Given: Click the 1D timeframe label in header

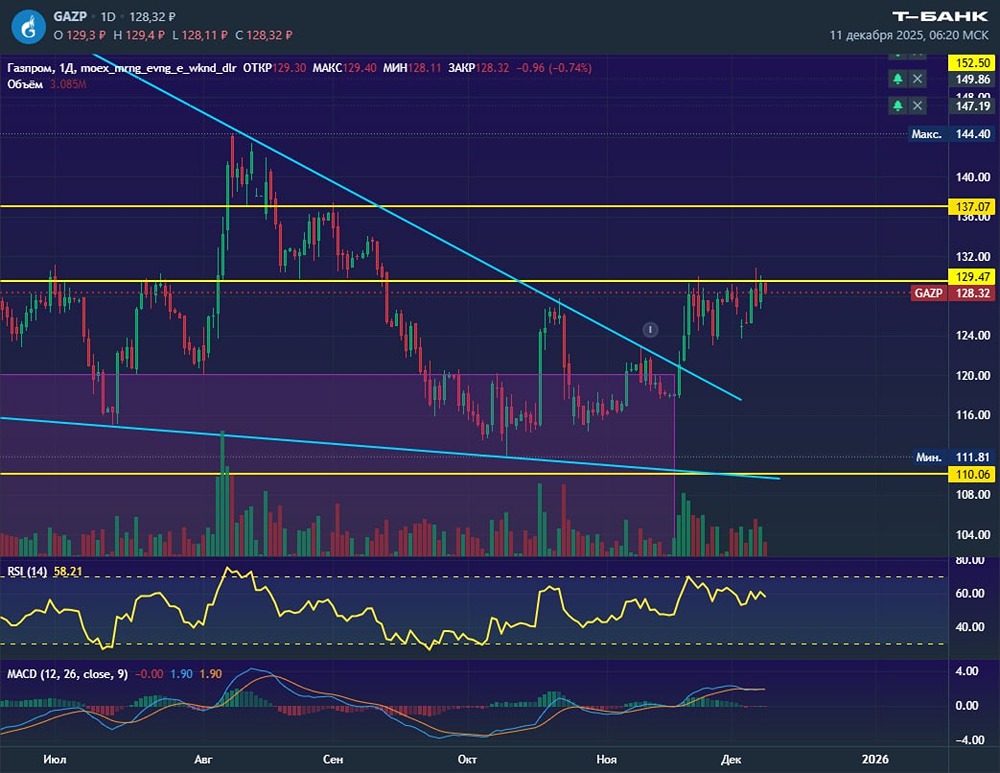Looking at the screenshot, I should click(x=108, y=17).
